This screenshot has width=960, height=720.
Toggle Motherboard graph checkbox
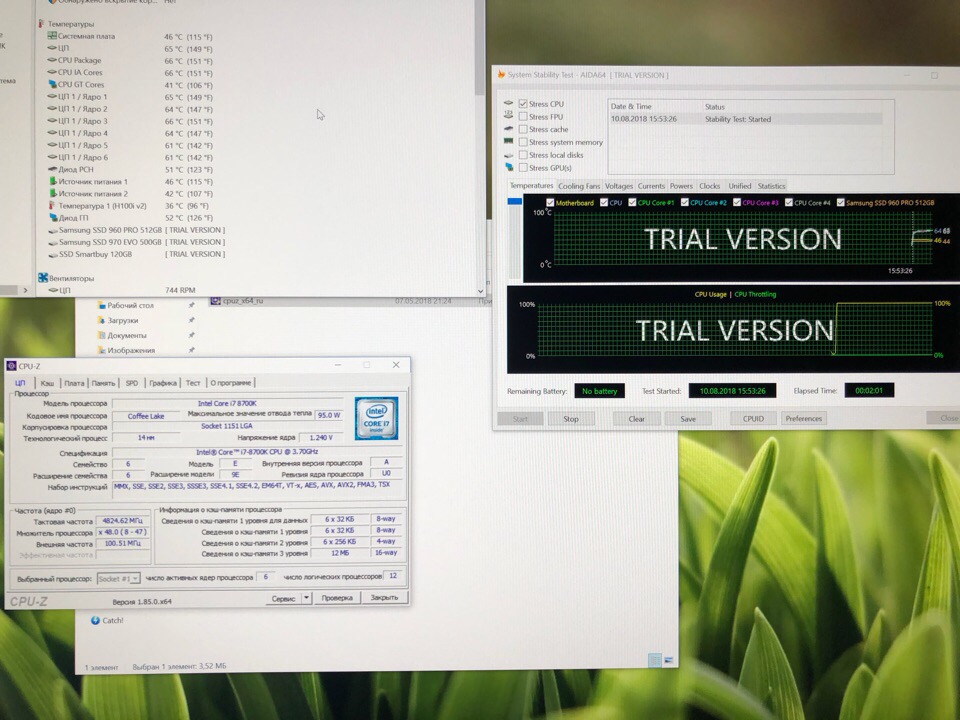click(550, 203)
